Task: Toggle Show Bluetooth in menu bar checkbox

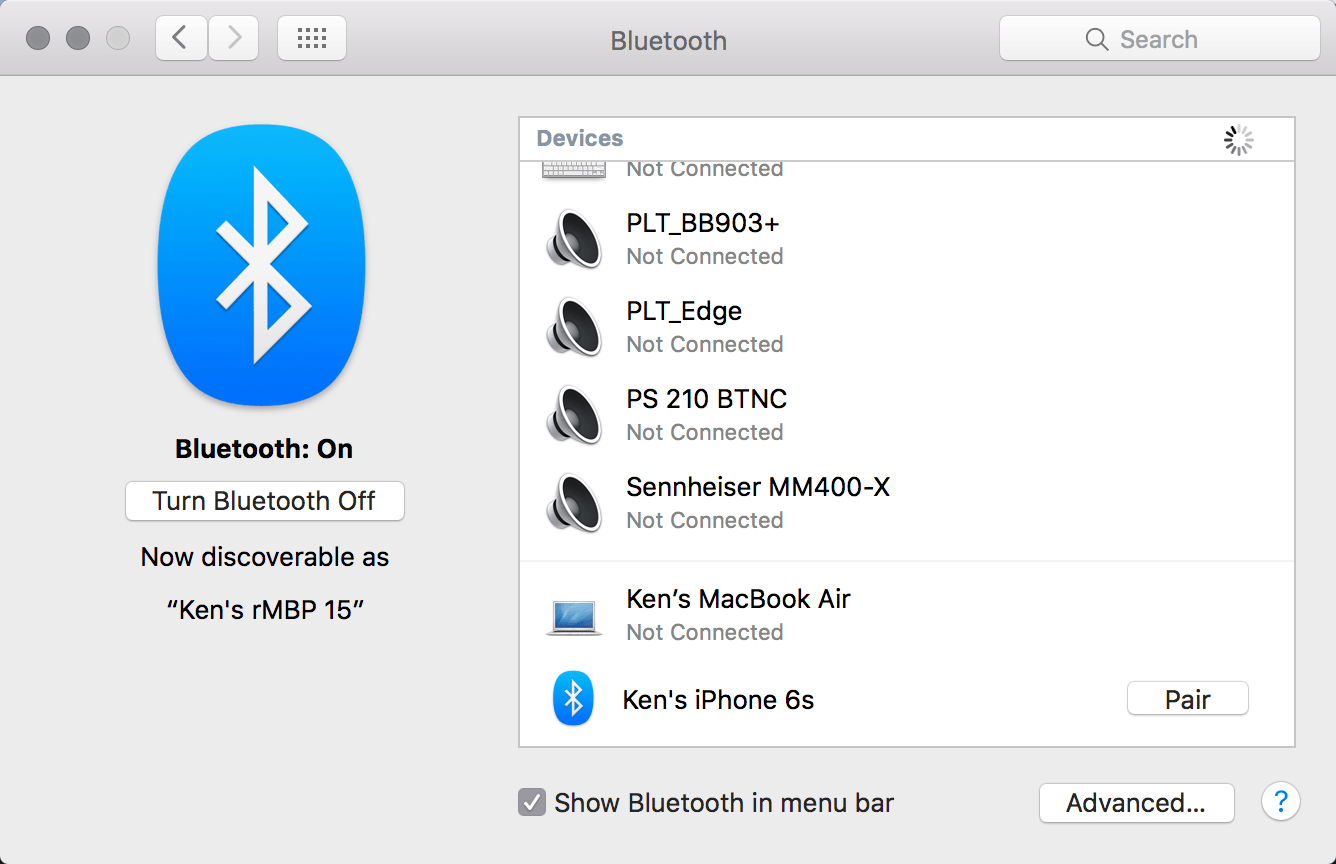Action: pos(532,802)
